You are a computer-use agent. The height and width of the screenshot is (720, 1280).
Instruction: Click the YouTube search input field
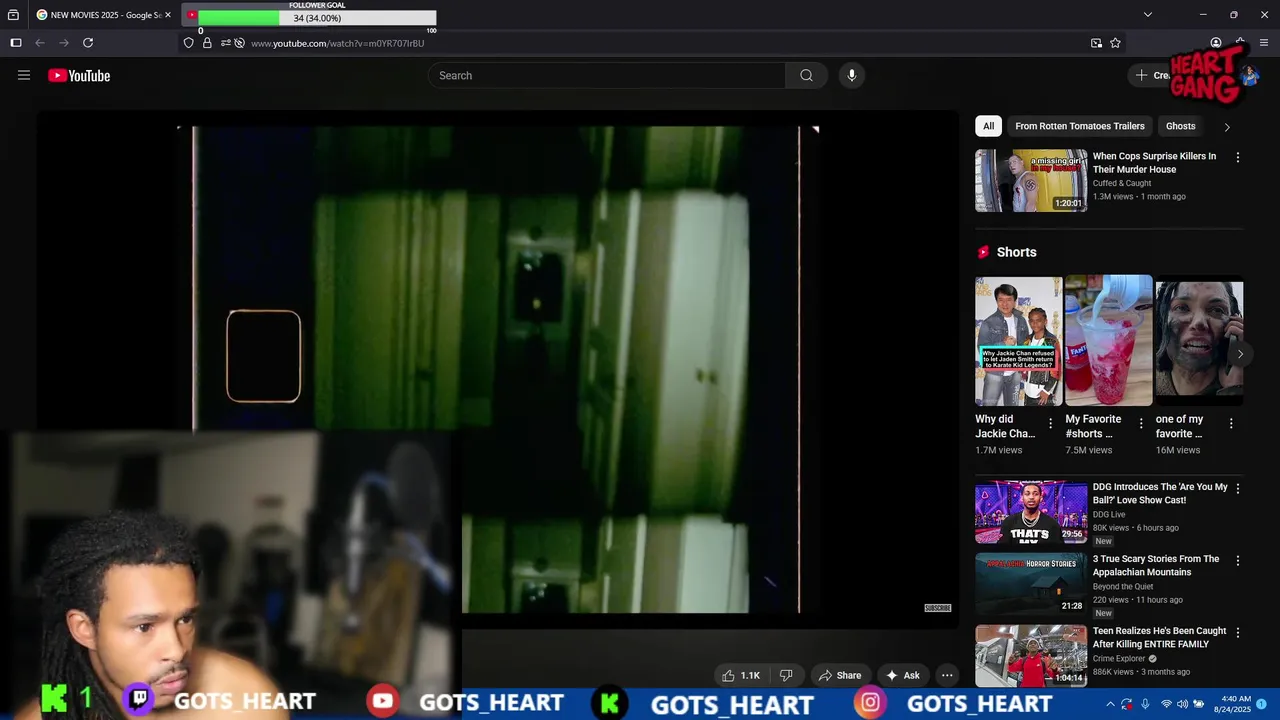click(x=607, y=75)
